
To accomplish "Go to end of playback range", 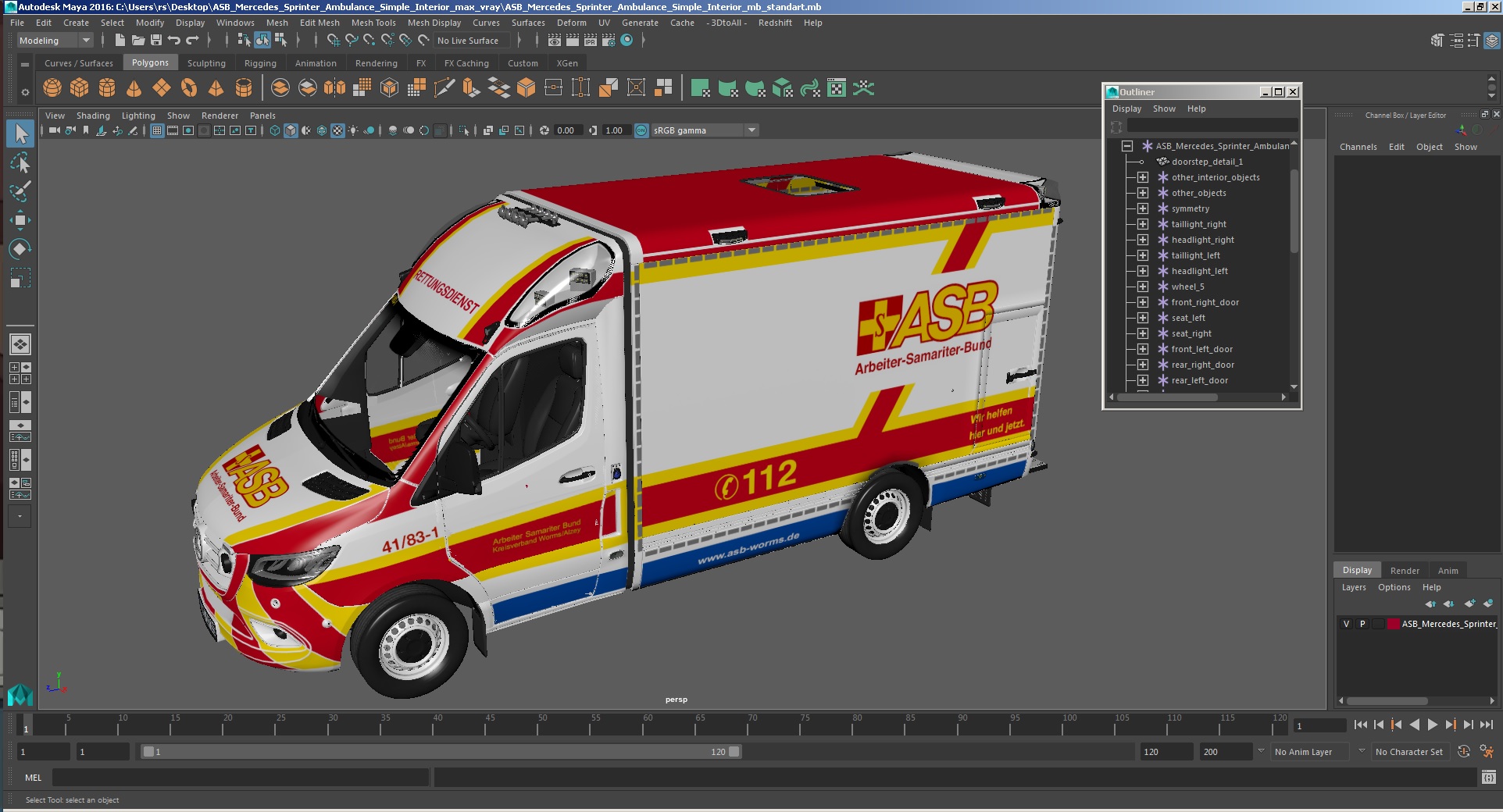I will tap(1487, 725).
